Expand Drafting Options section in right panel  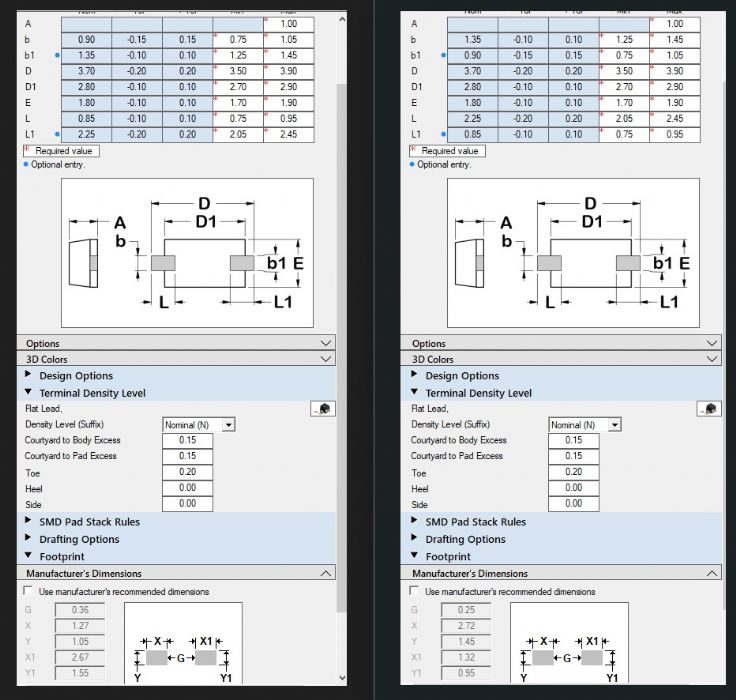(415, 539)
